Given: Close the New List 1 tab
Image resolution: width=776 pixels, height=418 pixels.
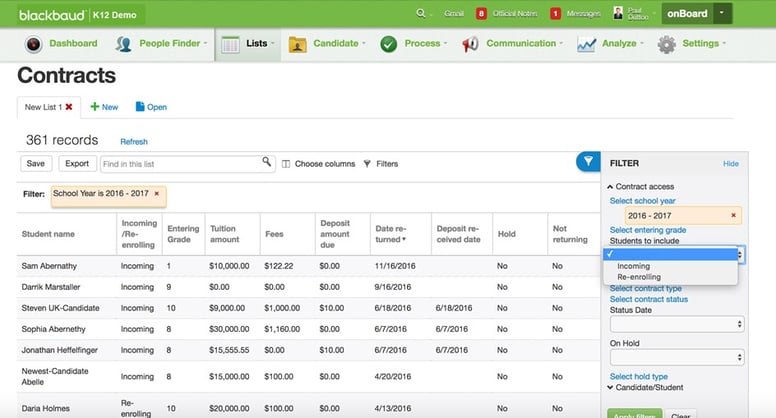Looking at the screenshot, I should (x=69, y=106).
